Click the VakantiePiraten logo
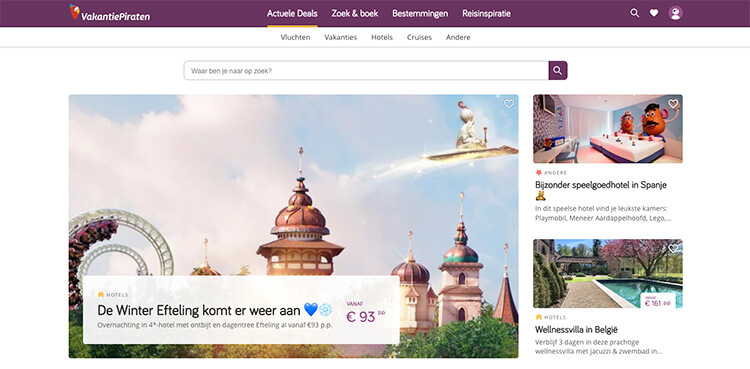The height and width of the screenshot is (369, 750). pyautogui.click(x=110, y=13)
